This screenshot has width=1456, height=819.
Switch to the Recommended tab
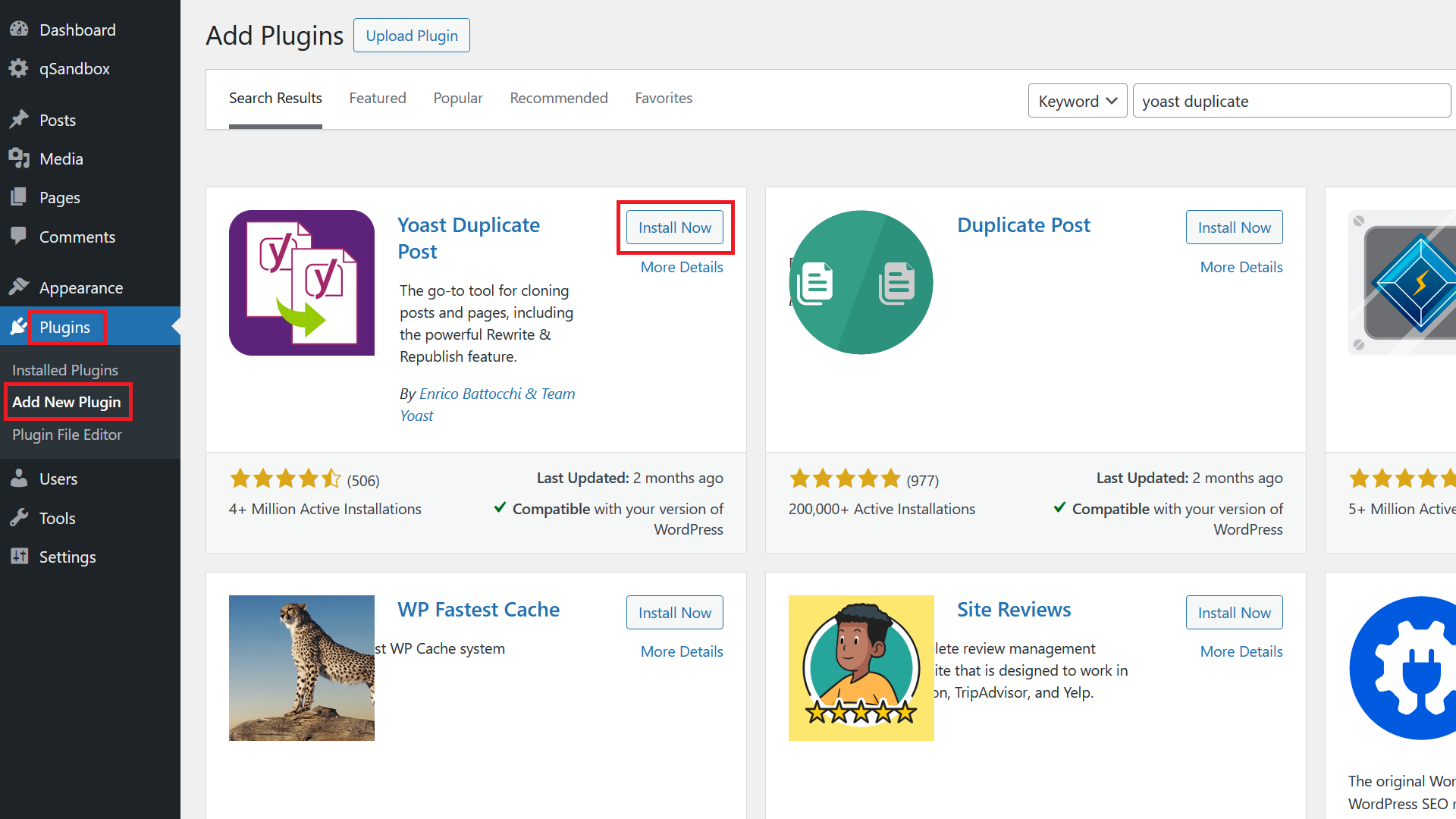click(559, 98)
